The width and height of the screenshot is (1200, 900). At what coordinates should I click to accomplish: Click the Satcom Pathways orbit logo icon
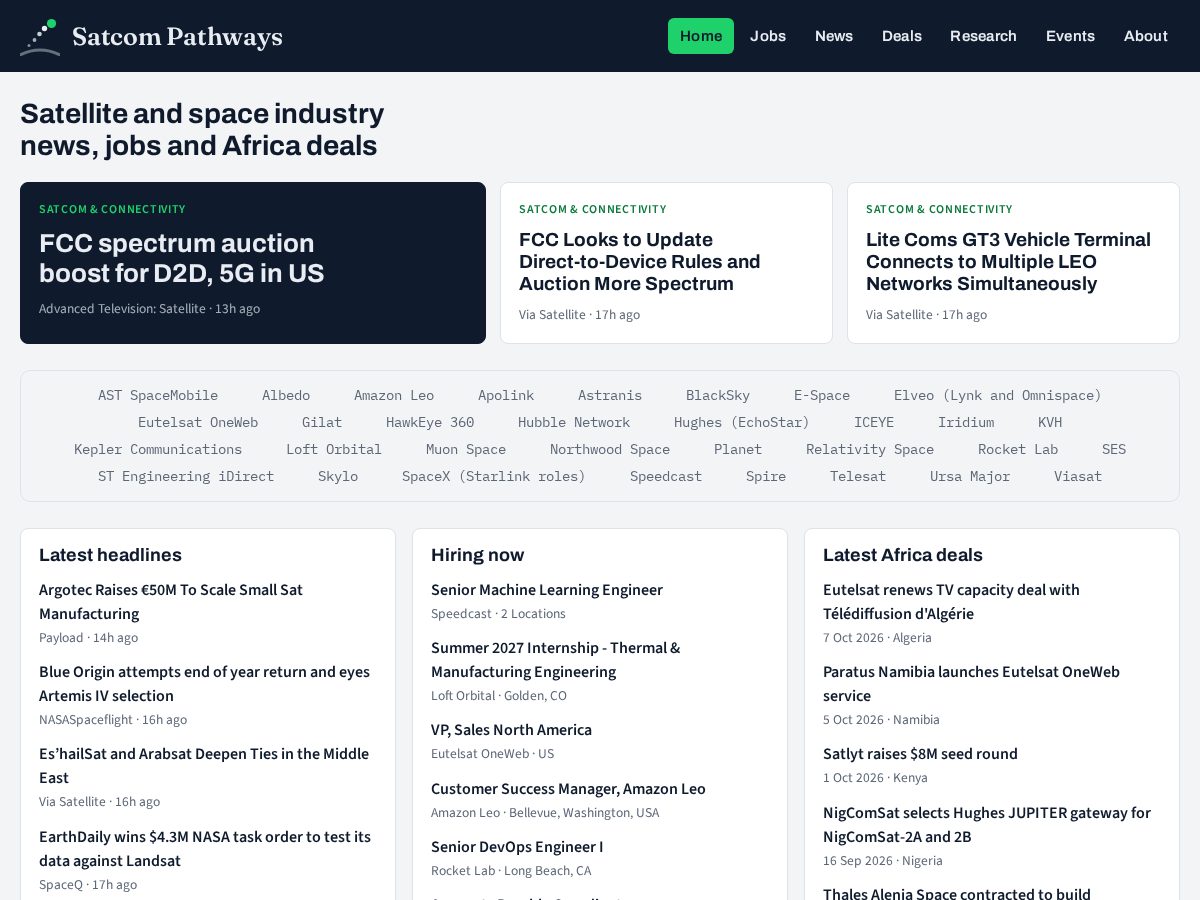[x=40, y=37]
